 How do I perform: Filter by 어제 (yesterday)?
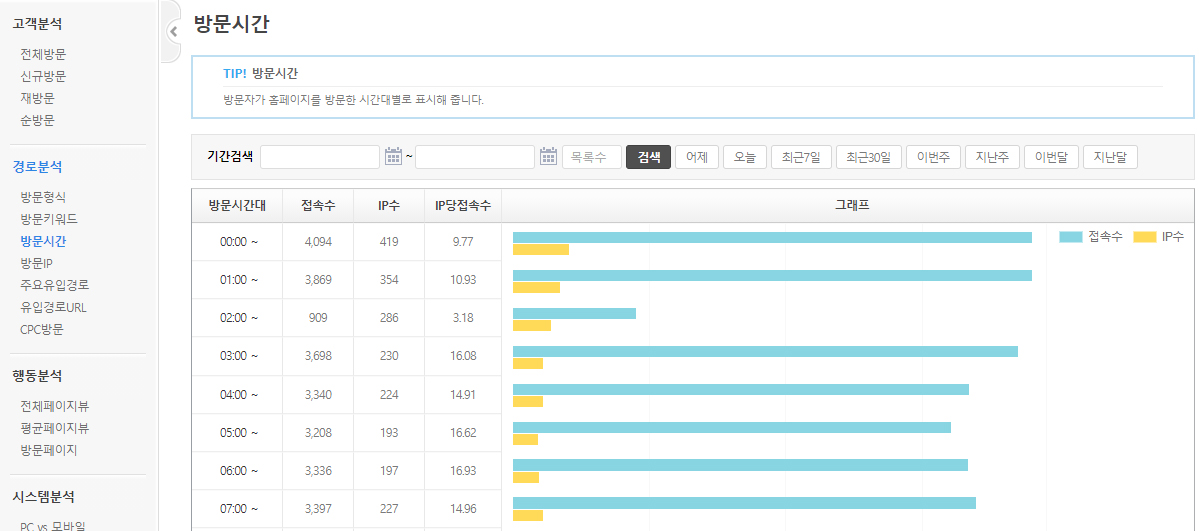(x=697, y=157)
